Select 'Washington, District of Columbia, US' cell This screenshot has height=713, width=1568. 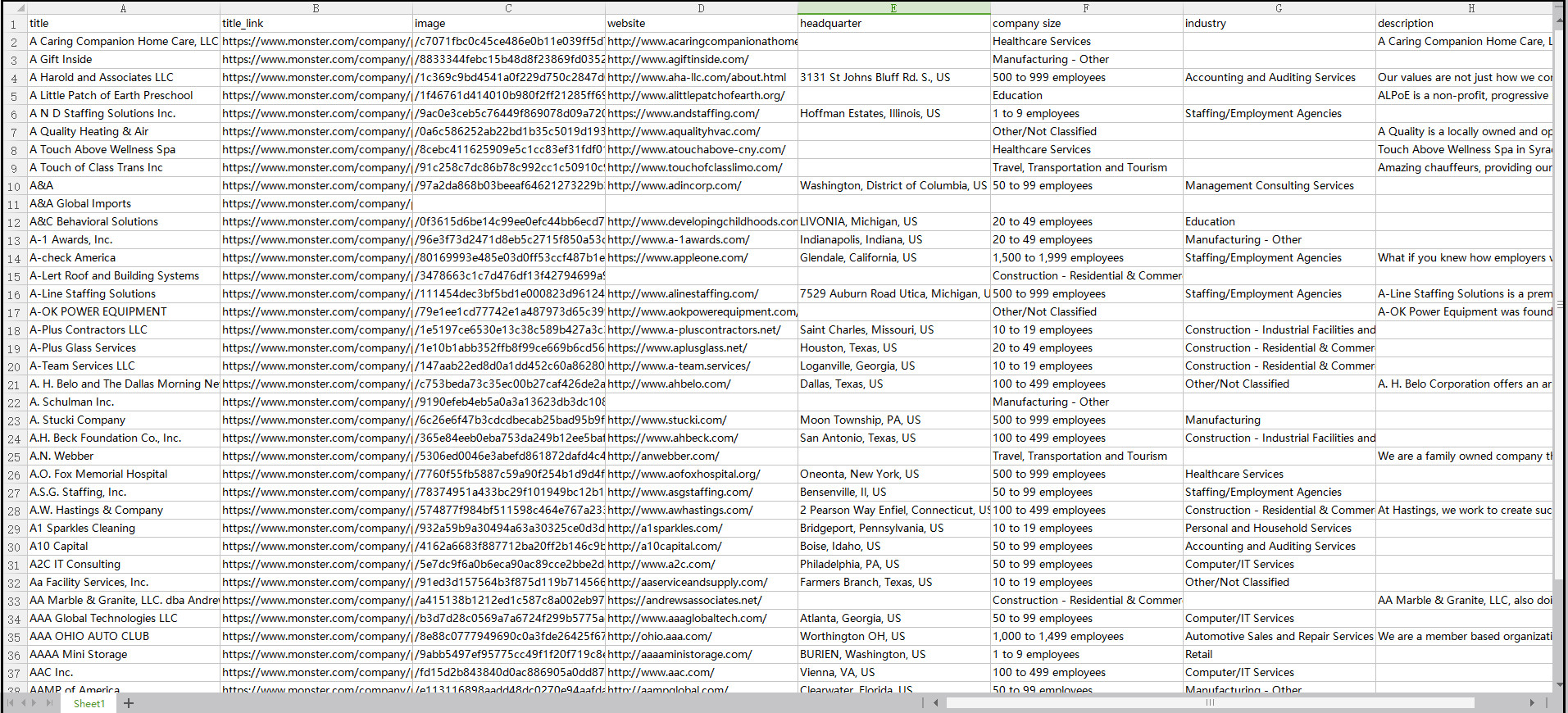(893, 186)
